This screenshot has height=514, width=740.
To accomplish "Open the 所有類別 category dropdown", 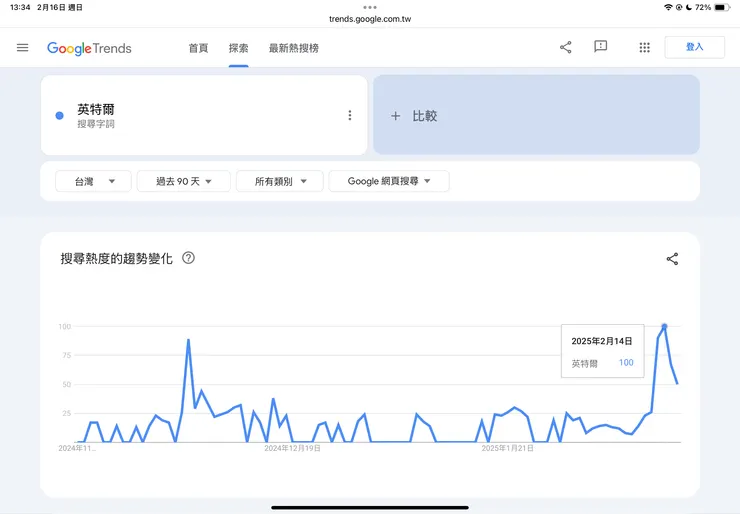I will [280, 181].
